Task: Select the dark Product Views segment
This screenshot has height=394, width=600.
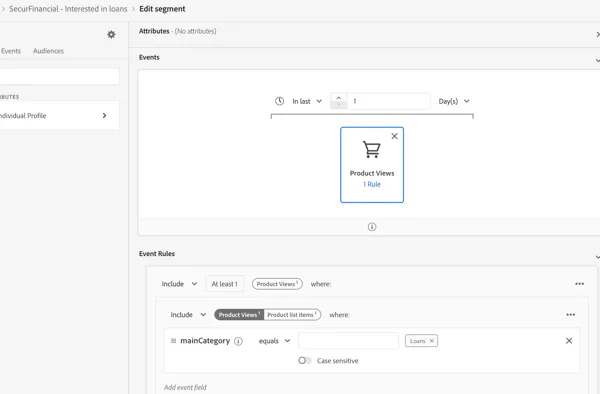Action: (x=239, y=315)
